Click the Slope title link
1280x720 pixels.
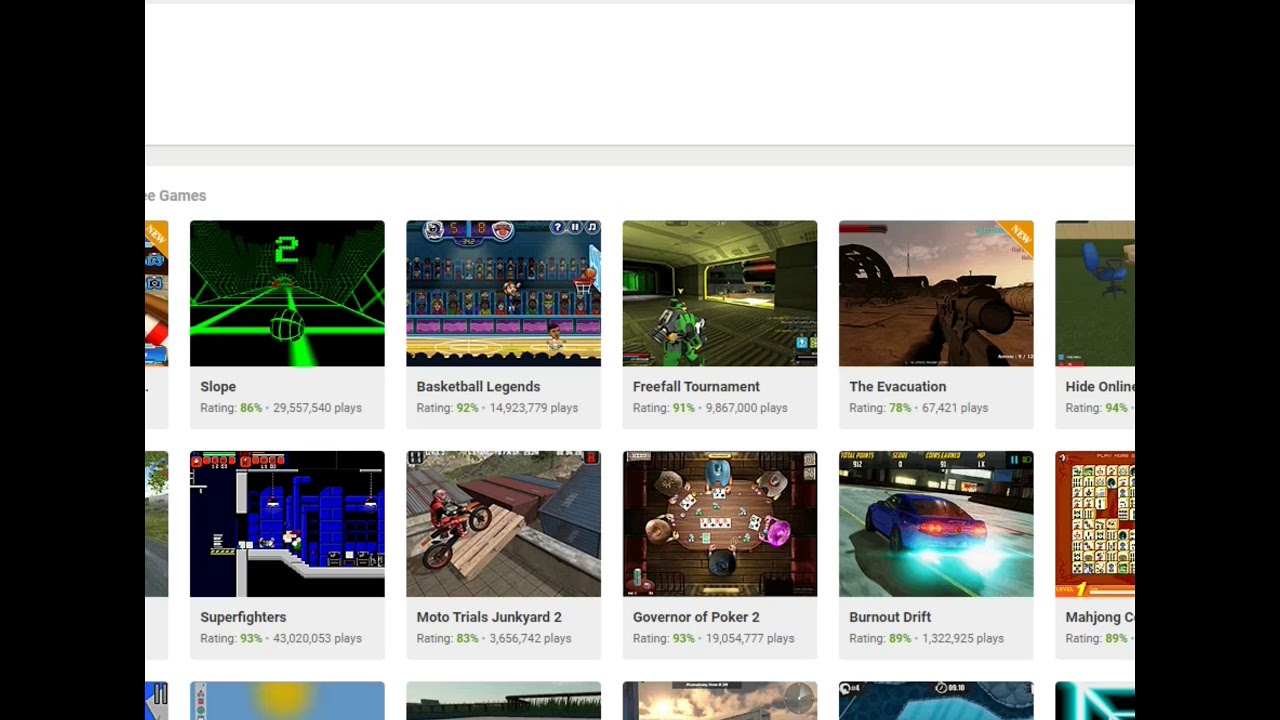coord(218,387)
